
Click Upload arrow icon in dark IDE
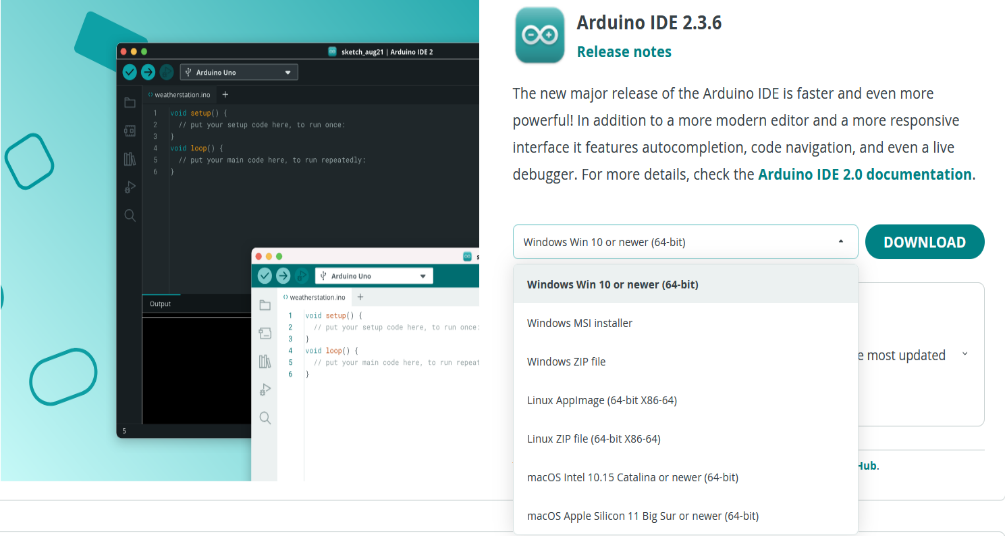click(x=148, y=72)
